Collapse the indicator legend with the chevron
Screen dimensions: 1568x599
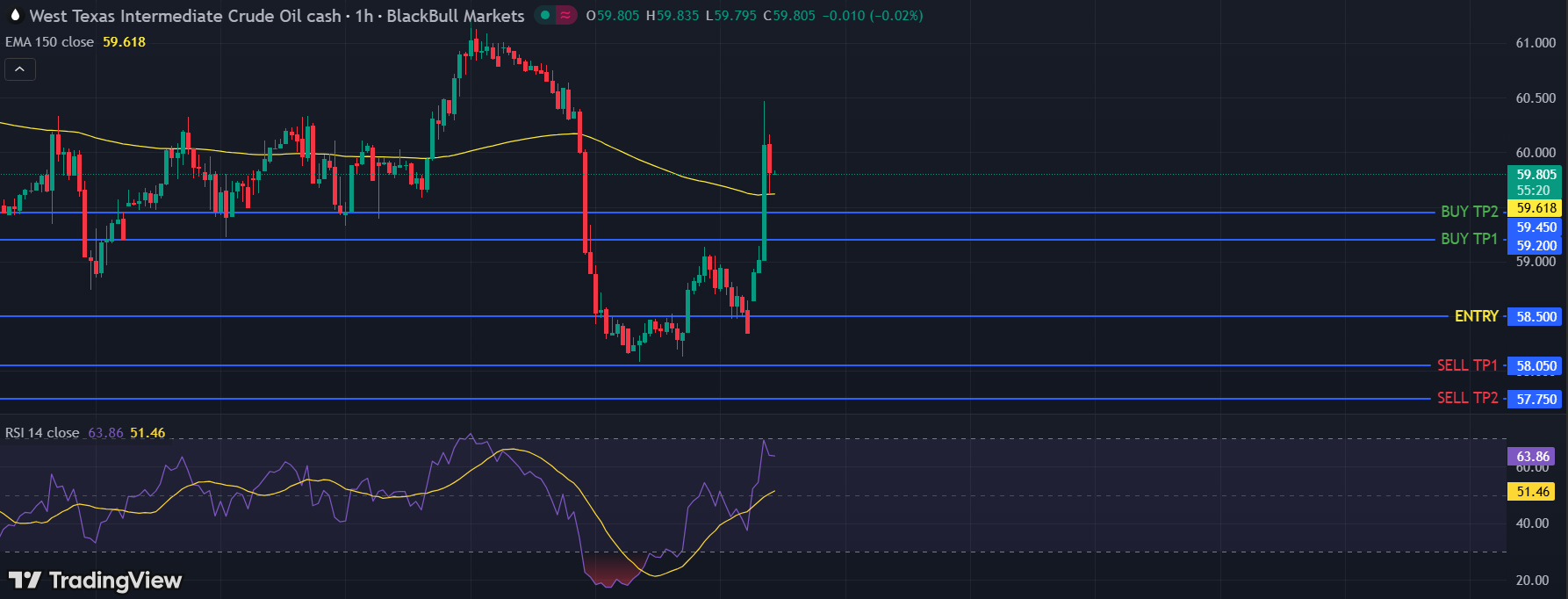point(19,69)
